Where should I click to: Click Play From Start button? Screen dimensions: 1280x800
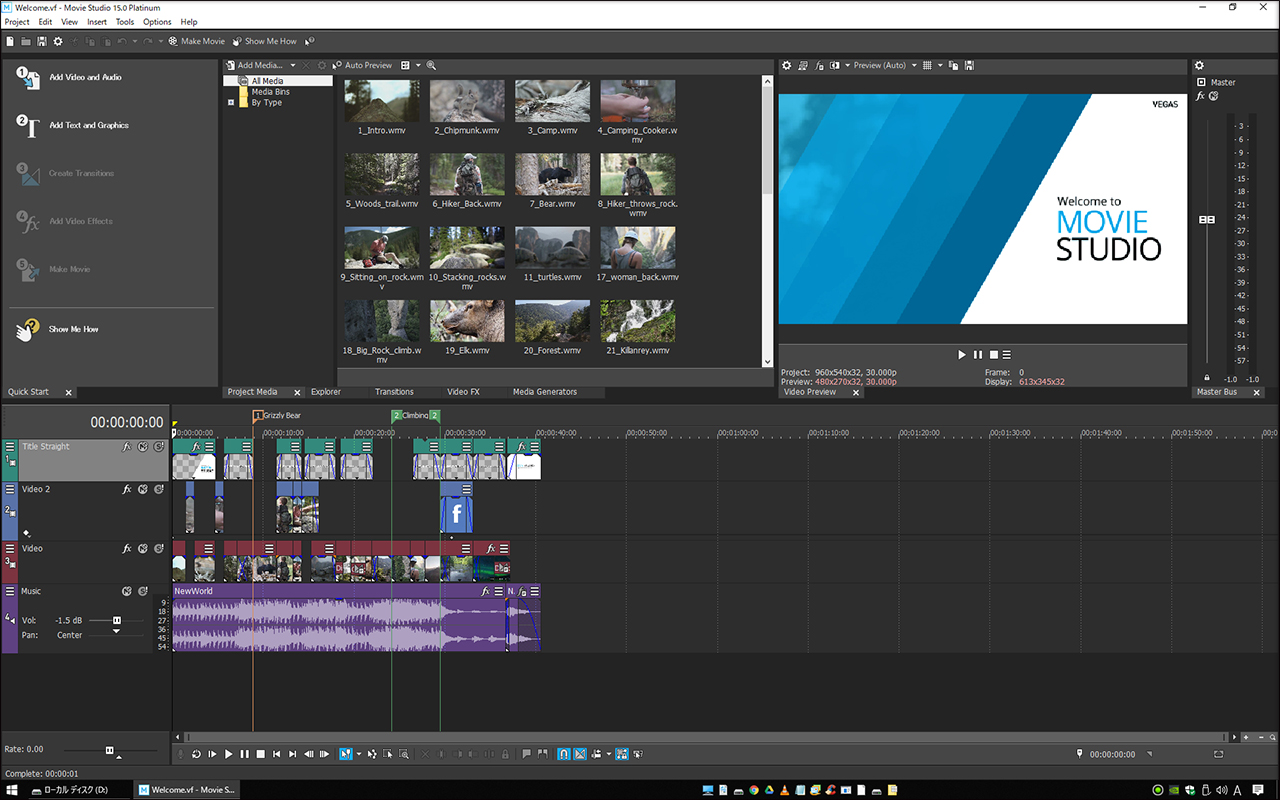click(x=212, y=754)
